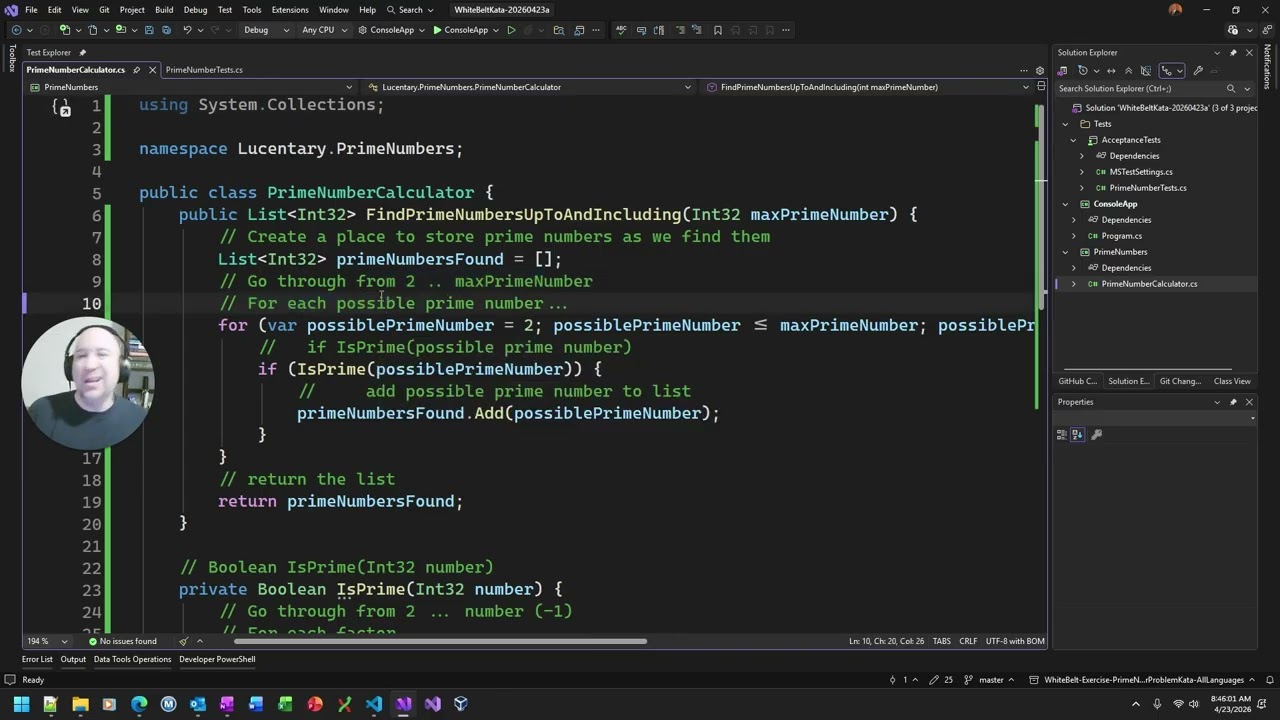
Task: Open Microsoft Edge from the taskbar
Action: (139, 704)
